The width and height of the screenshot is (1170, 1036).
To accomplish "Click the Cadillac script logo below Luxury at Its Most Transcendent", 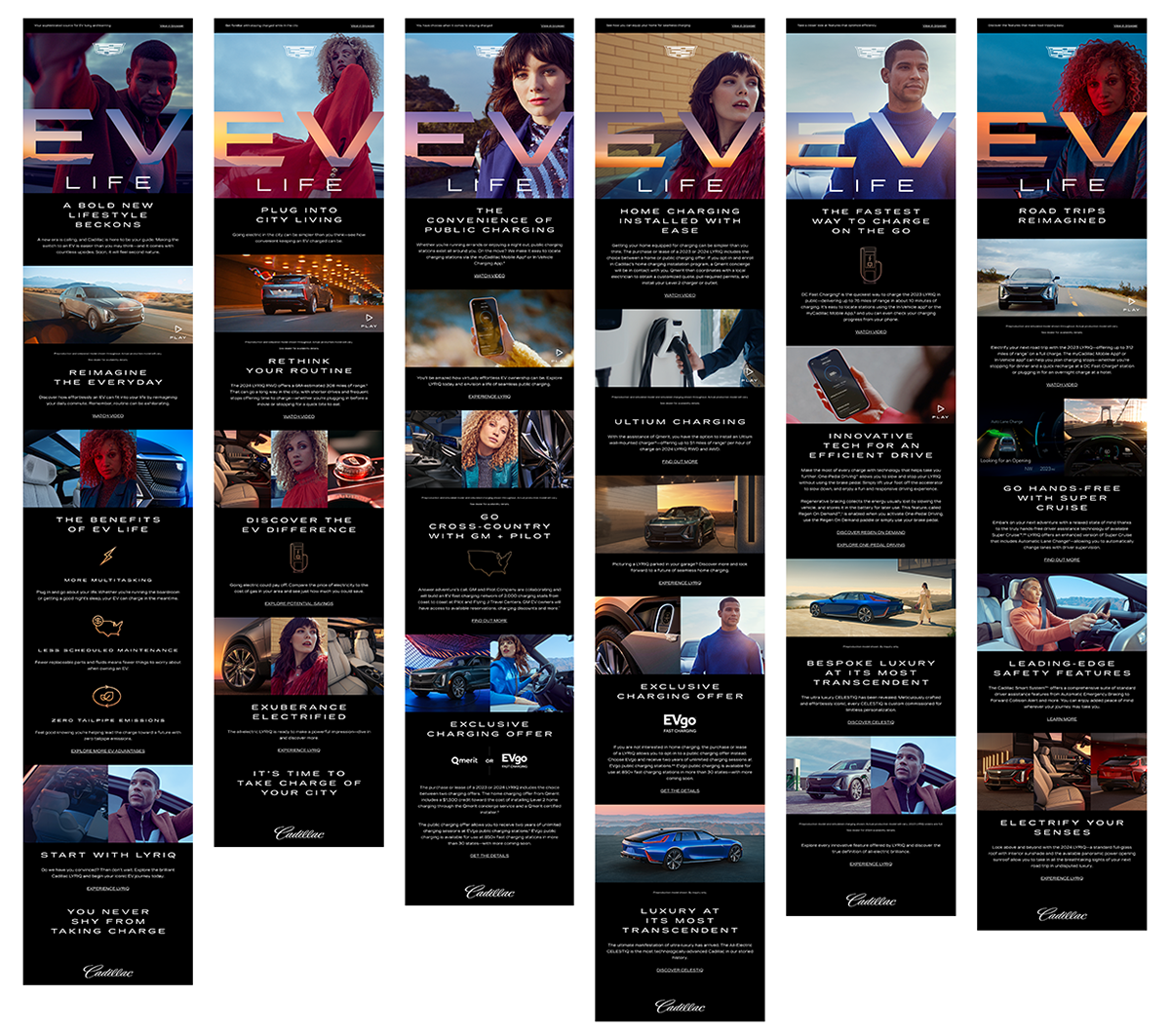I will (680, 1005).
